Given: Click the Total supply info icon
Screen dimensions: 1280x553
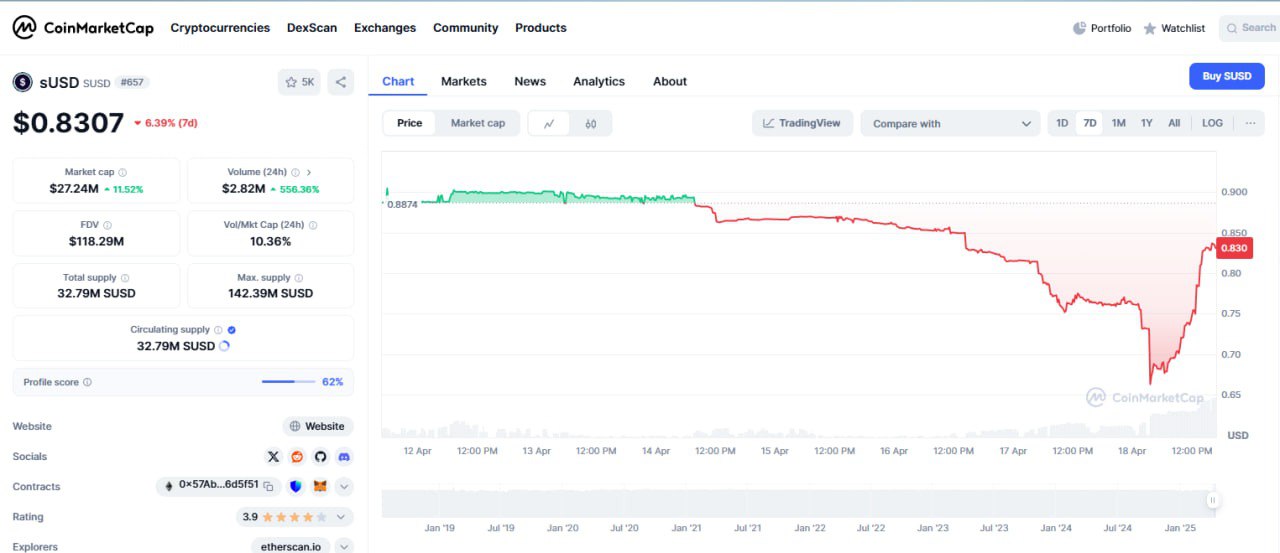Looking at the screenshot, I should point(125,278).
